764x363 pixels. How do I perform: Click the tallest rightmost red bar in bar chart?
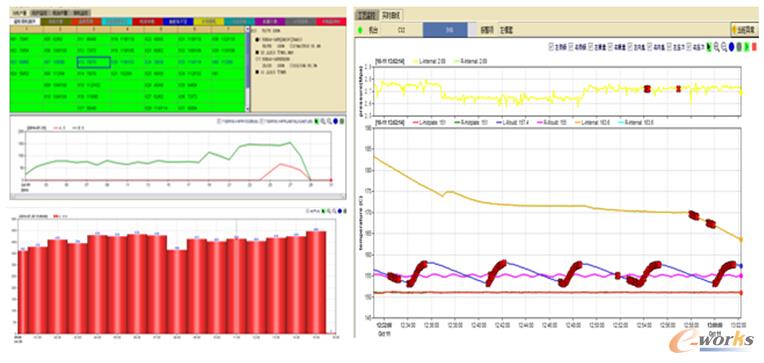pos(316,283)
